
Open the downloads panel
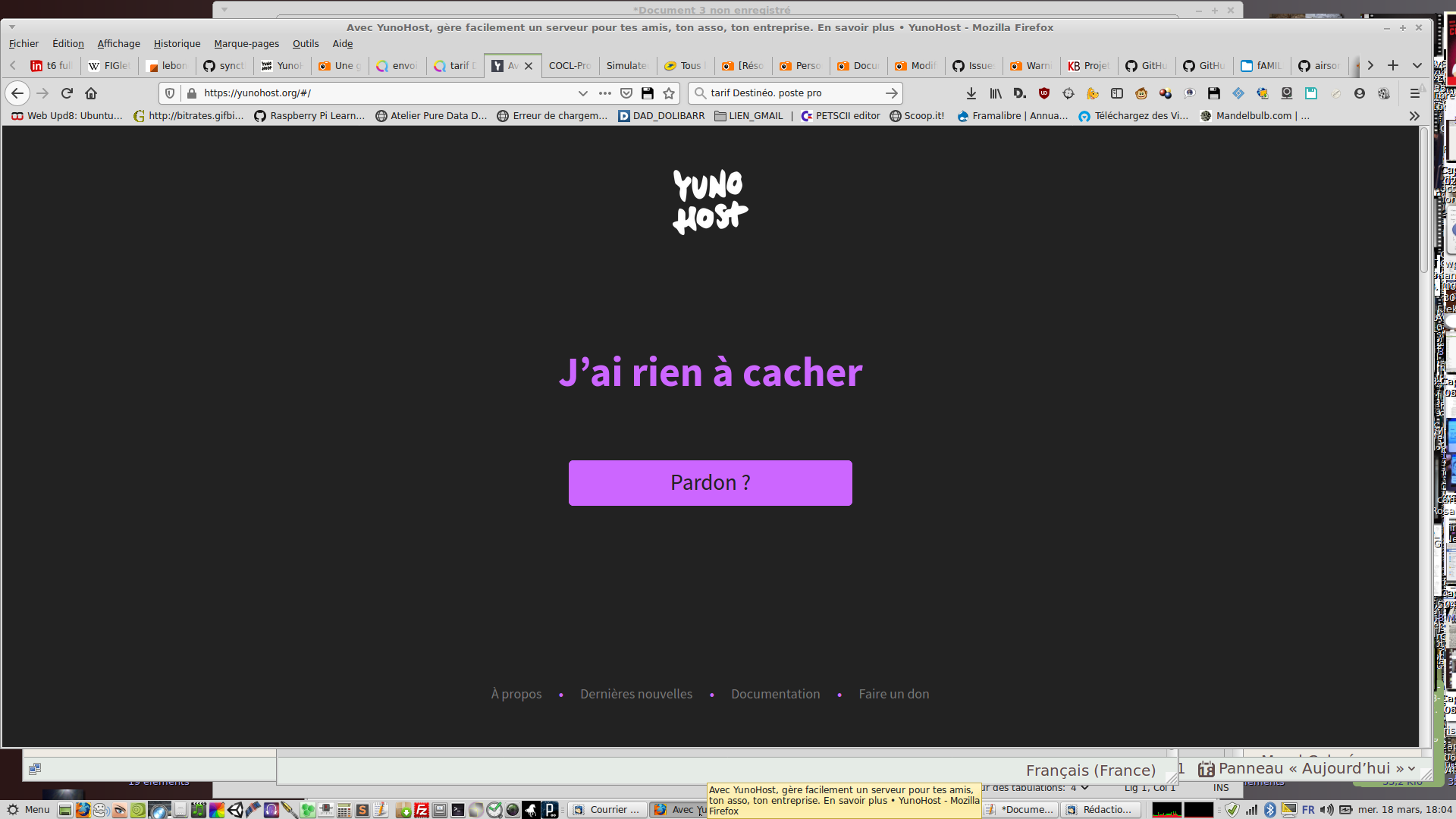971,93
